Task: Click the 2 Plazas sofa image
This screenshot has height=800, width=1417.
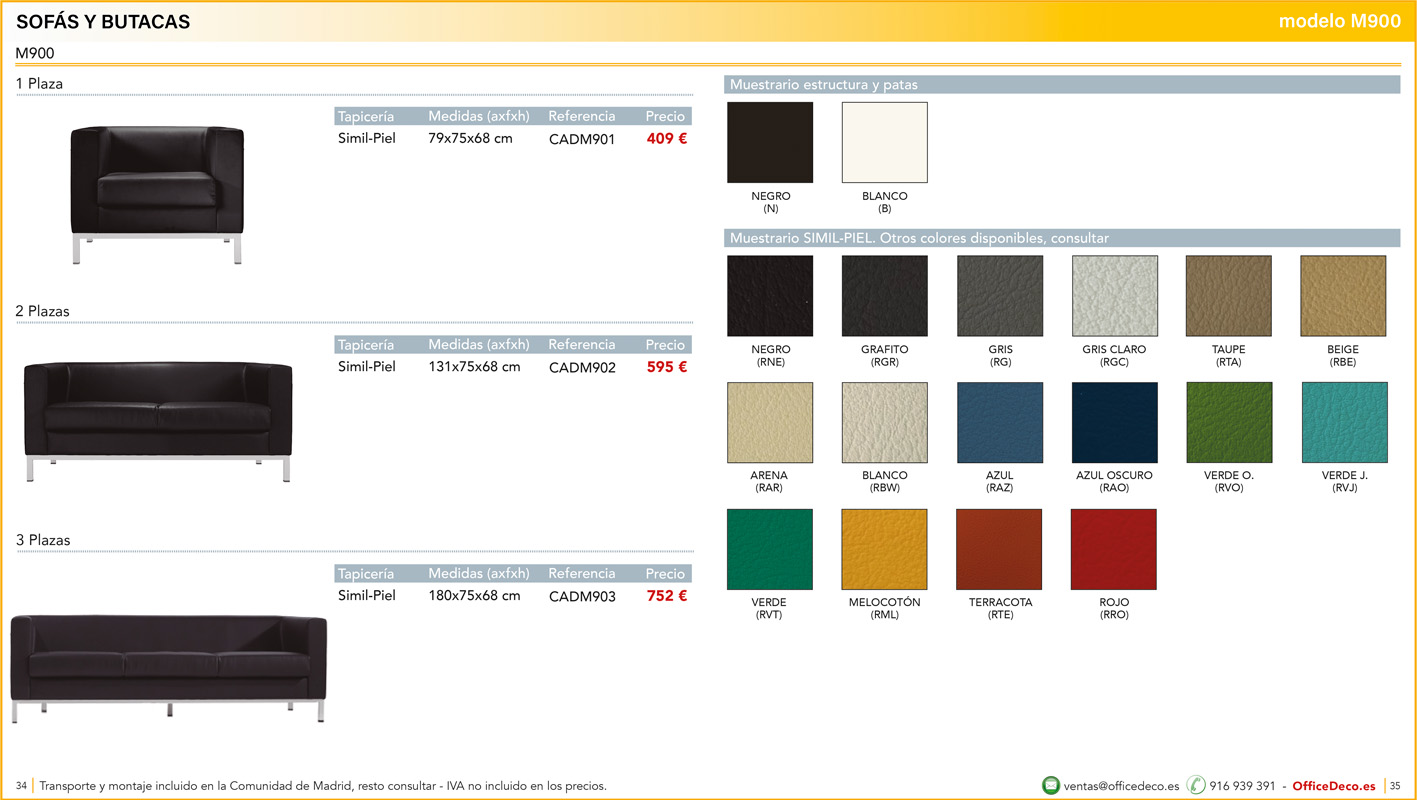Action: click(158, 421)
